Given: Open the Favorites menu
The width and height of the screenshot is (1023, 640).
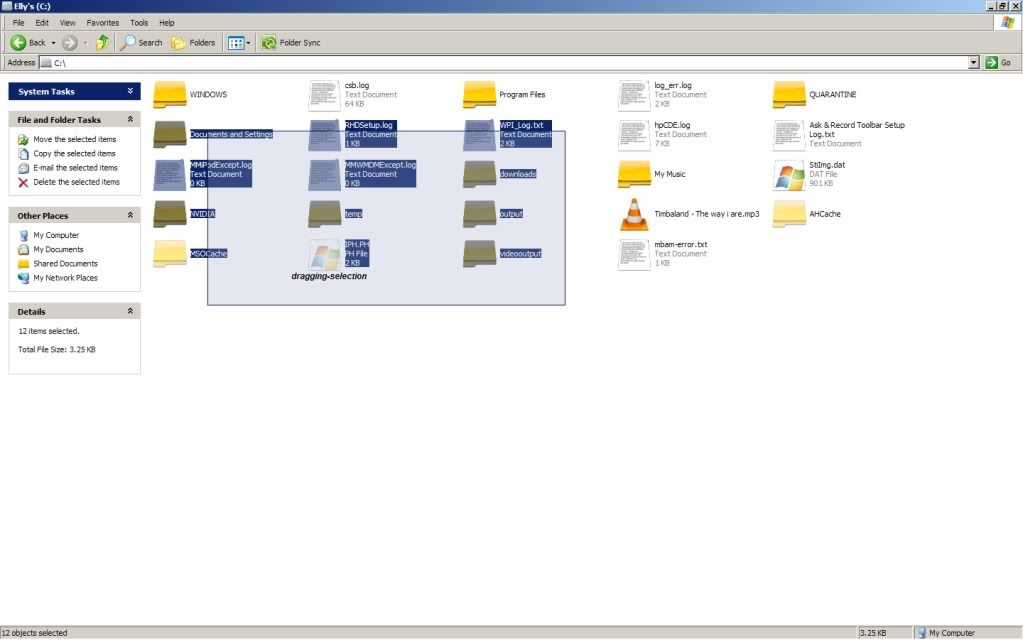Looking at the screenshot, I should (101, 22).
